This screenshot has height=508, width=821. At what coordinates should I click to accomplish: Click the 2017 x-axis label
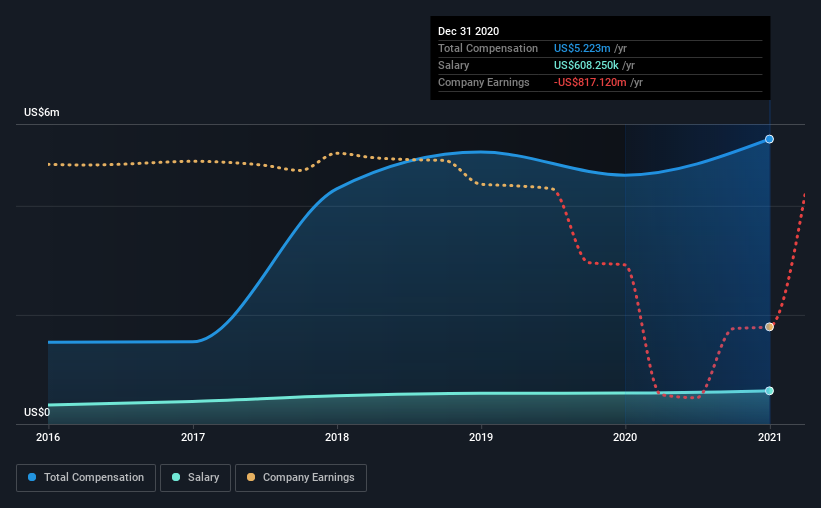(x=193, y=437)
